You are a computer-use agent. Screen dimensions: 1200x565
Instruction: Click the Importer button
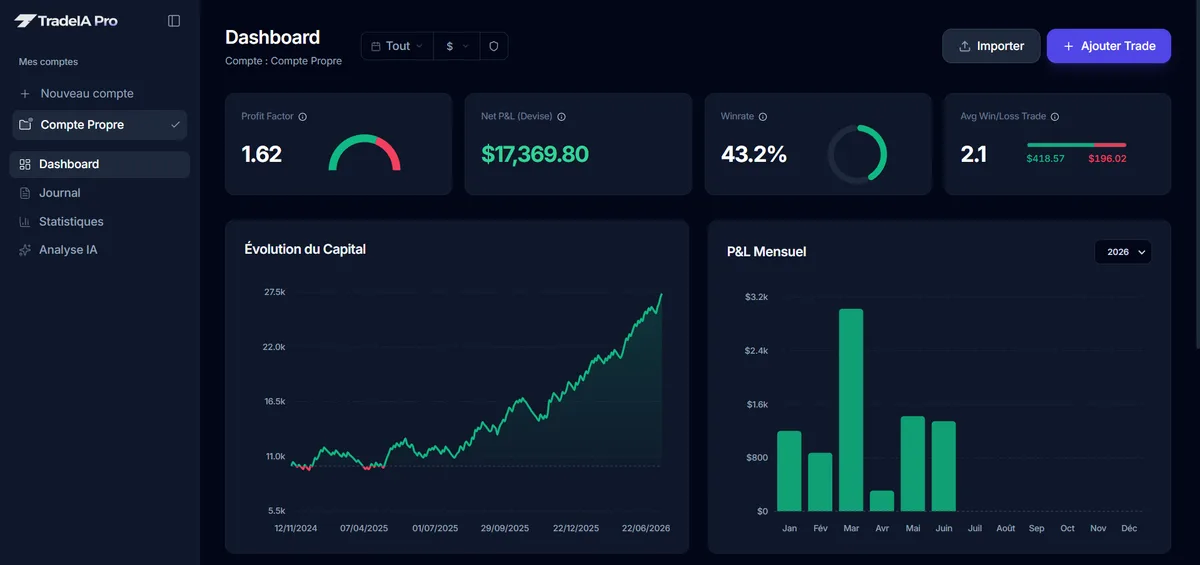(991, 46)
